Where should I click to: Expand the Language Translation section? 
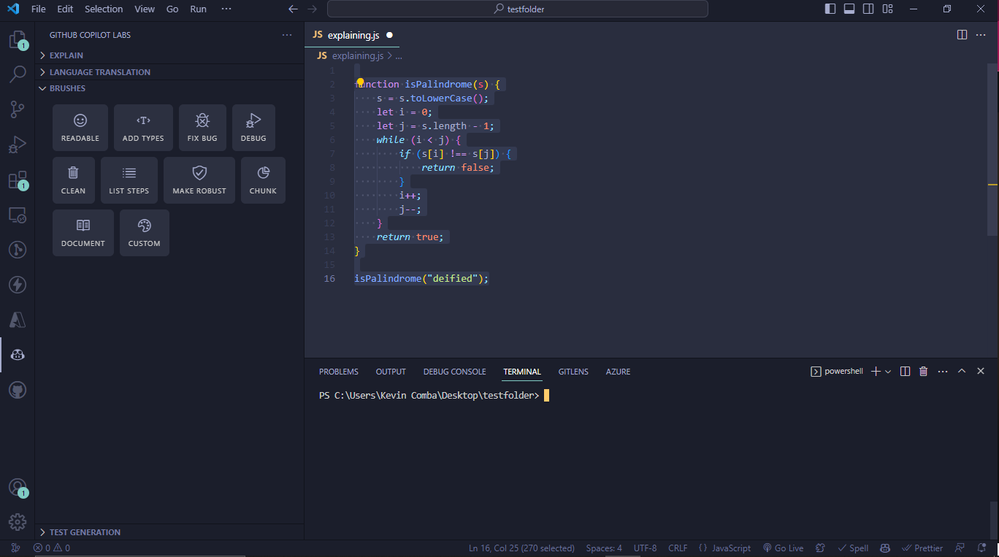click(x=100, y=72)
